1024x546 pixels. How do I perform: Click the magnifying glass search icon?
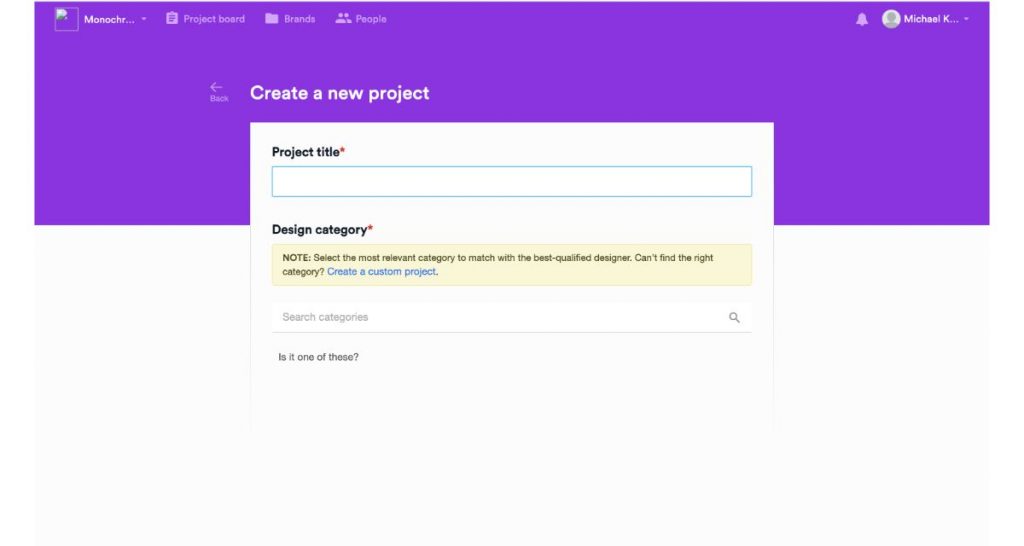point(734,317)
